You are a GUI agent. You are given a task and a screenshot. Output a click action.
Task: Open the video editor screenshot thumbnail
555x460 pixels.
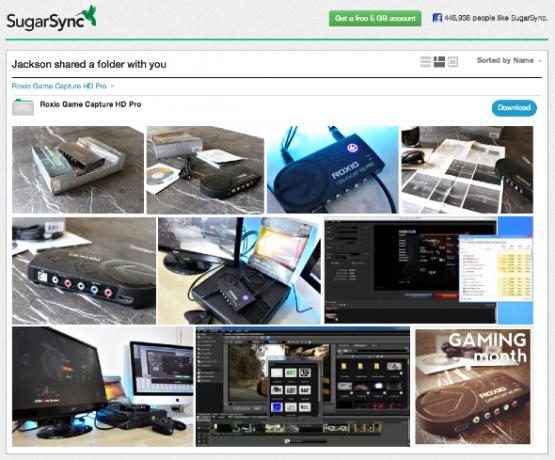pyautogui.click(x=303, y=386)
